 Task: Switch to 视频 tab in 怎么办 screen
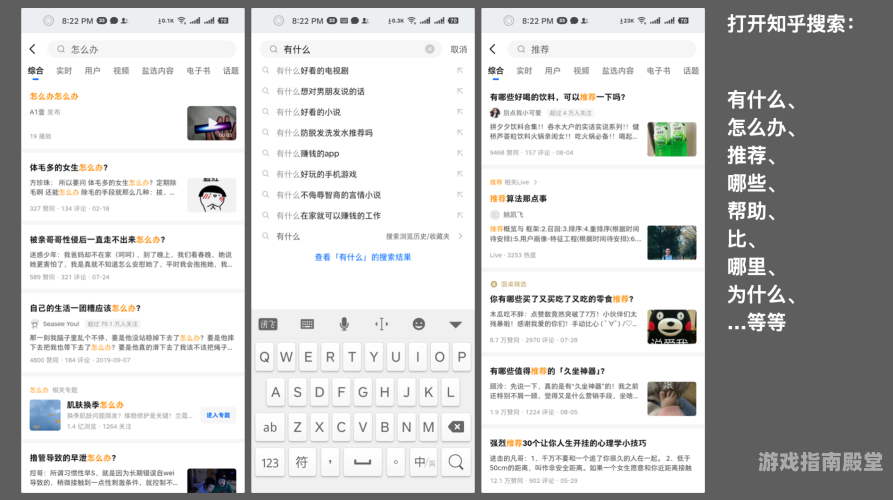[x=121, y=71]
